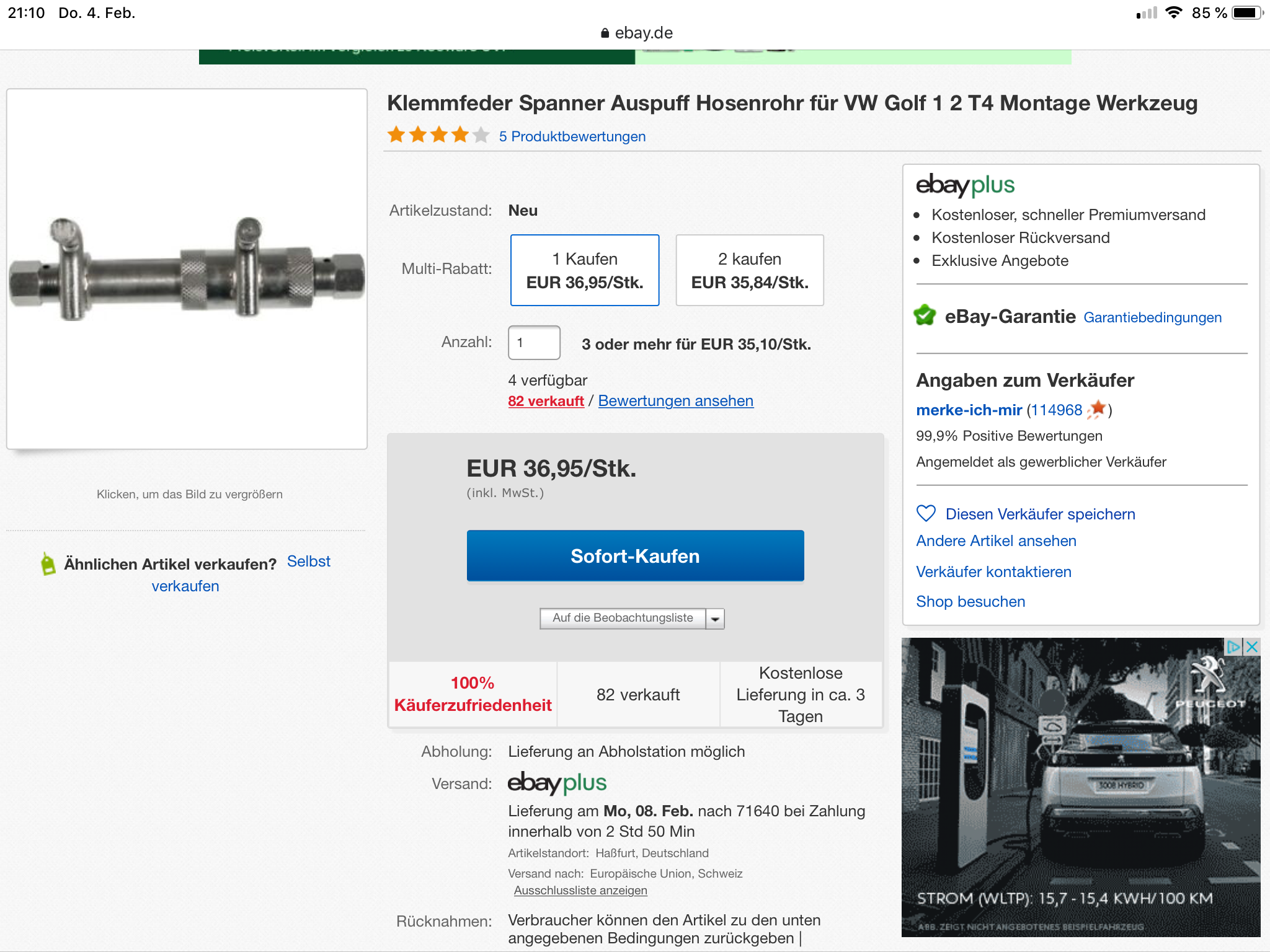The image size is (1270, 952).
Task: Open the '82 verkauft' link
Action: (x=546, y=401)
